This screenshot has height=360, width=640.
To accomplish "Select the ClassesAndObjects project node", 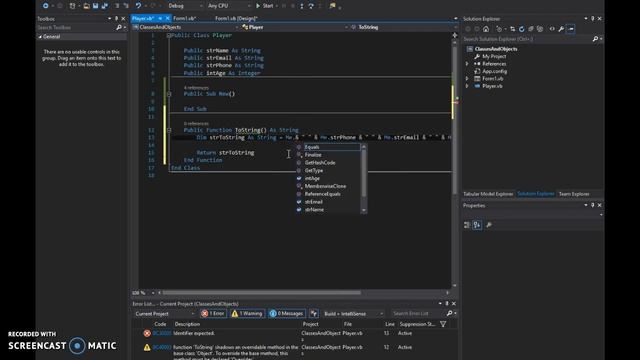I will click(496, 49).
